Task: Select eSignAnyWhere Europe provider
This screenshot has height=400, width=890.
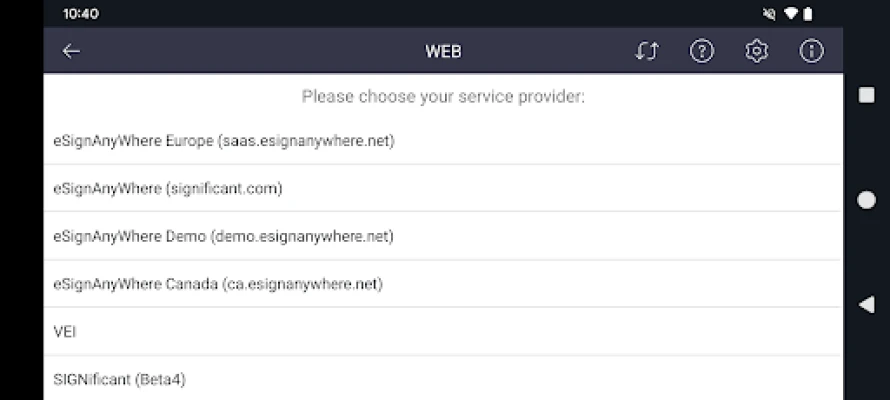Action: click(x=224, y=141)
